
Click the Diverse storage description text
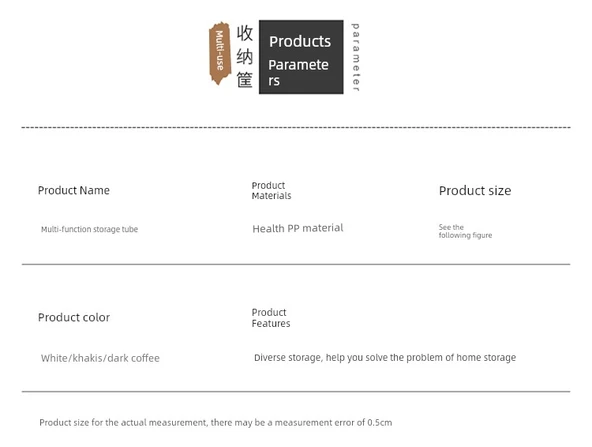click(x=385, y=358)
